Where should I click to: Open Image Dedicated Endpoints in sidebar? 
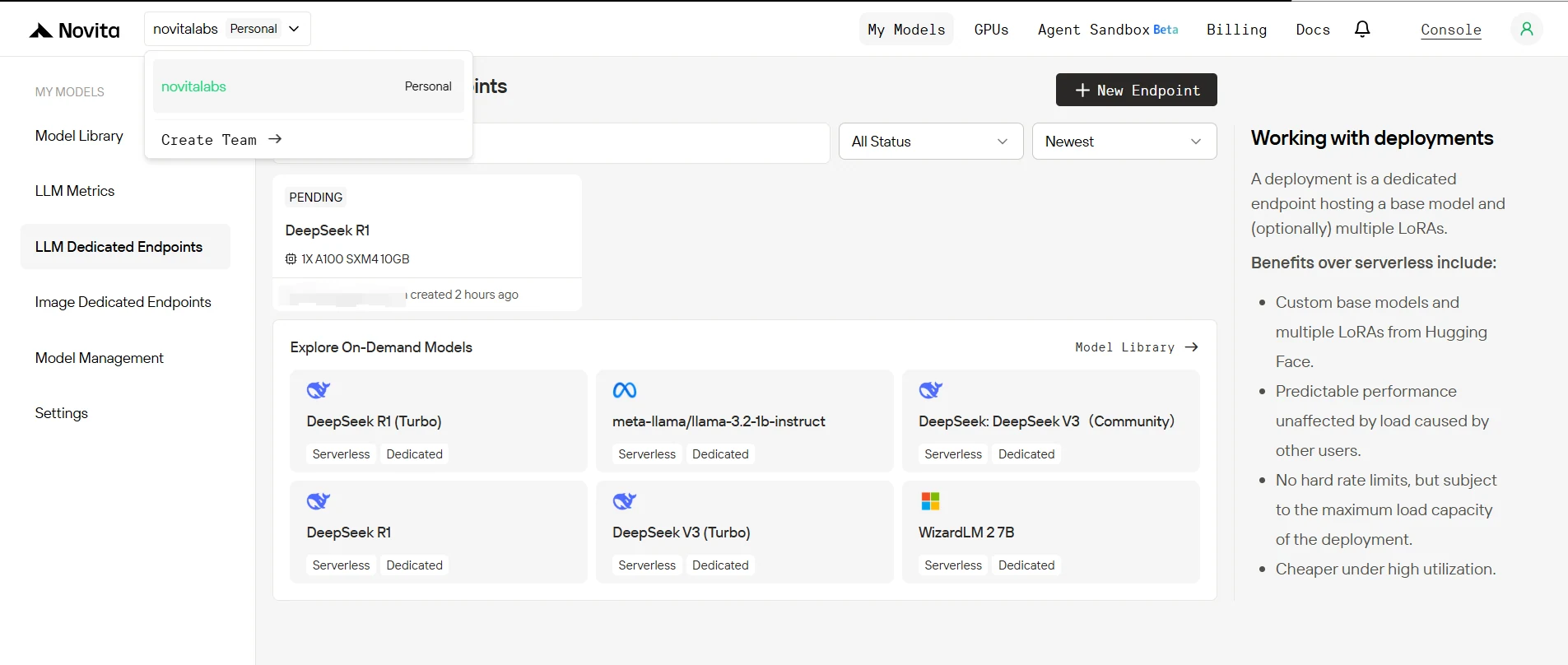click(x=123, y=302)
